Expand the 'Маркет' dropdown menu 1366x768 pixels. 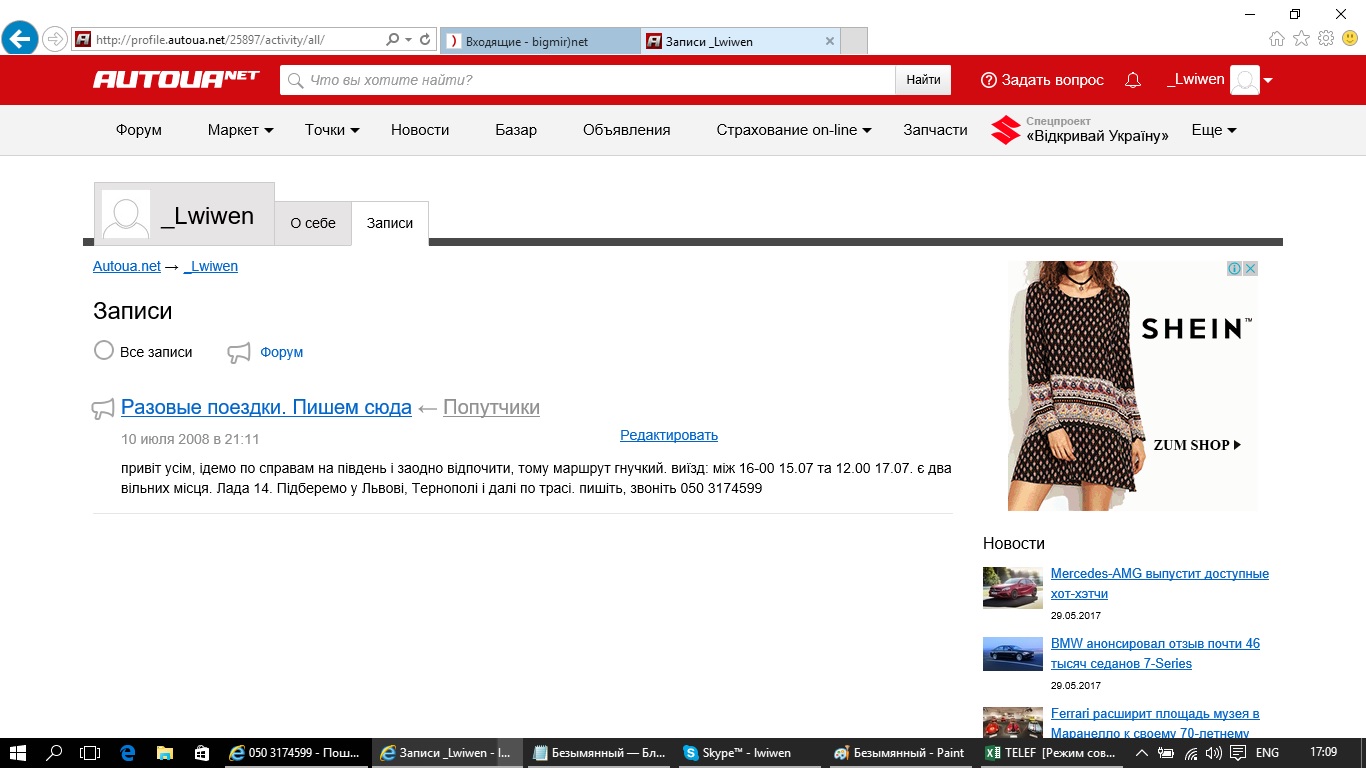[x=240, y=130]
